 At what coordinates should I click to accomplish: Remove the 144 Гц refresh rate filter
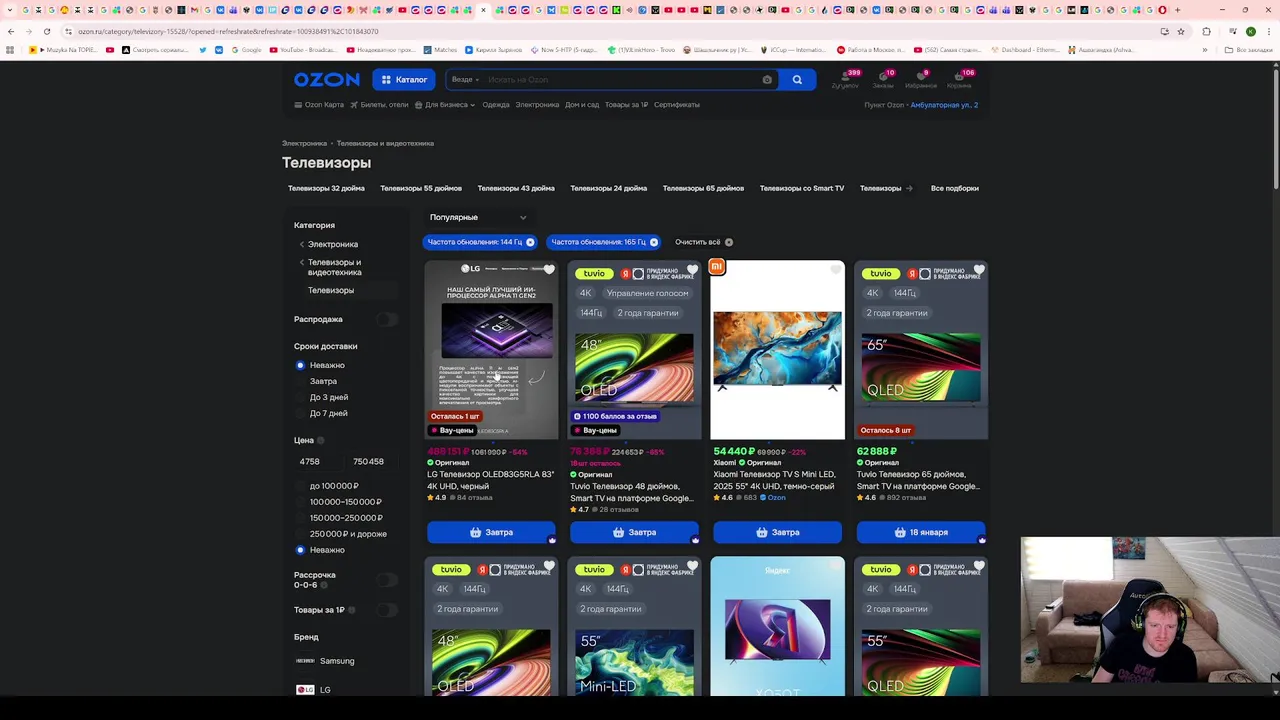tap(530, 242)
